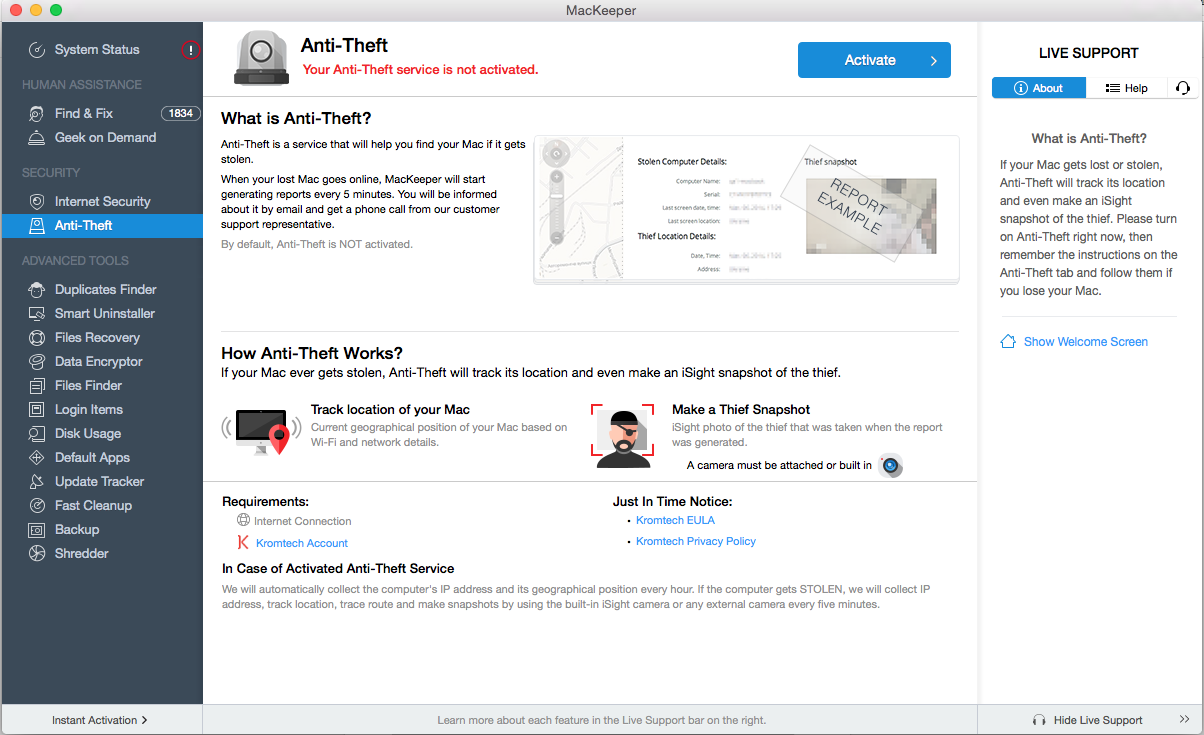Click "A camera must be attached or built in" text

779,465
